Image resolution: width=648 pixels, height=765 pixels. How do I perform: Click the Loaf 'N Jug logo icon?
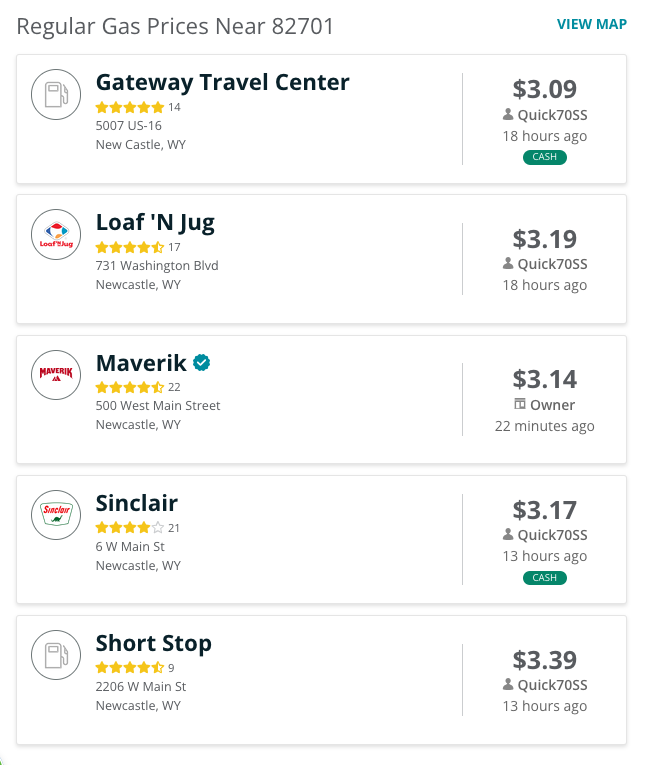[56, 235]
